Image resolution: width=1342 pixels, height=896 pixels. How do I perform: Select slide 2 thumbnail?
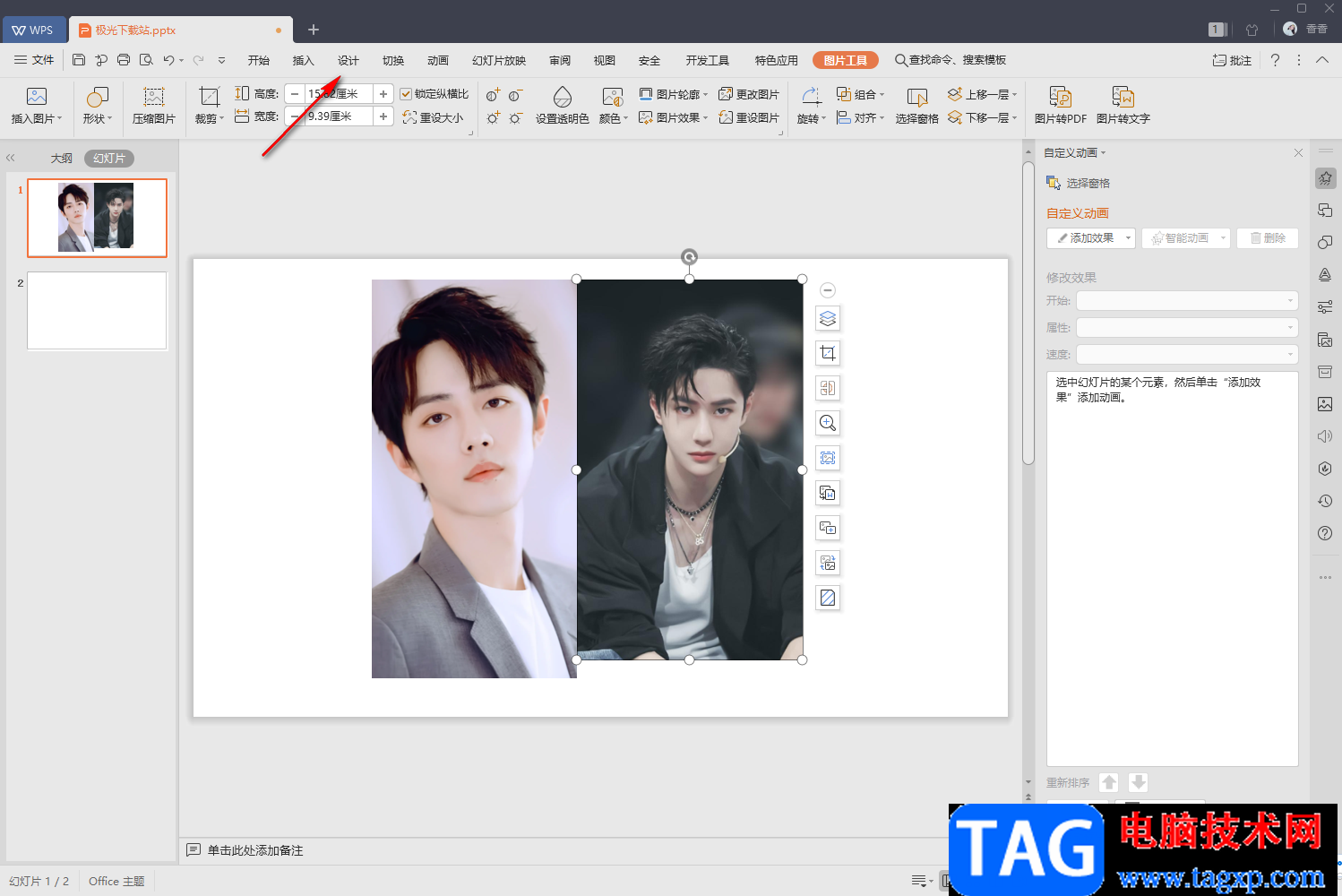pos(97,311)
